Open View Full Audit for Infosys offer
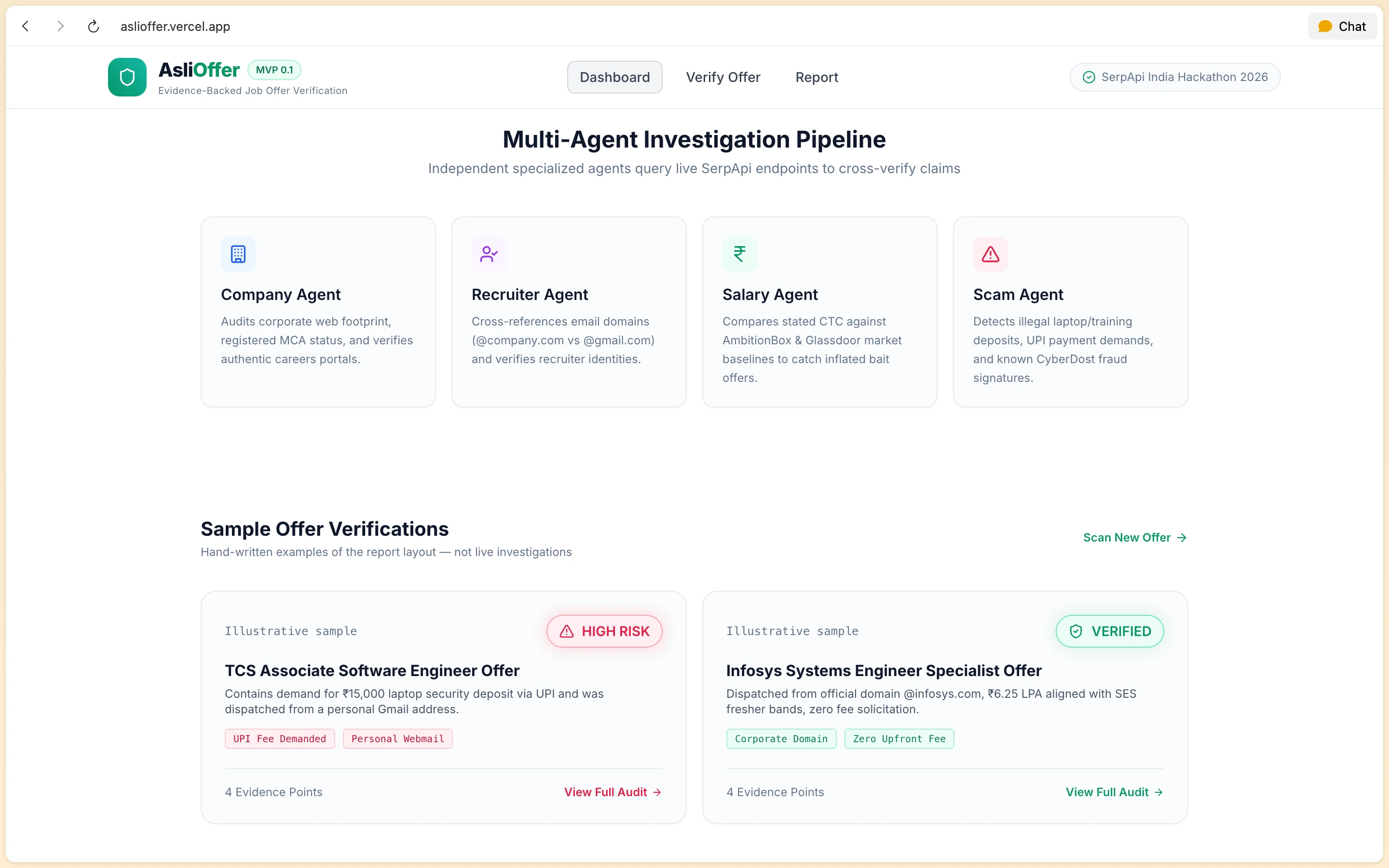This screenshot has width=1389, height=868. click(x=1115, y=792)
